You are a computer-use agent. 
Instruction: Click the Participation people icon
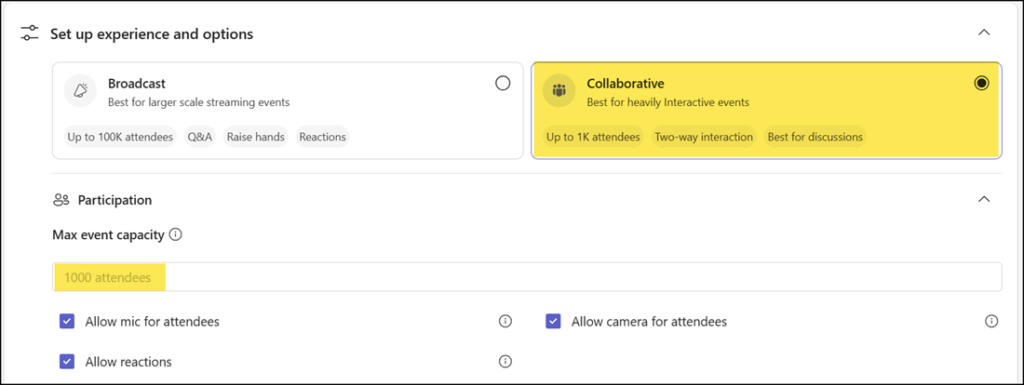(61, 200)
